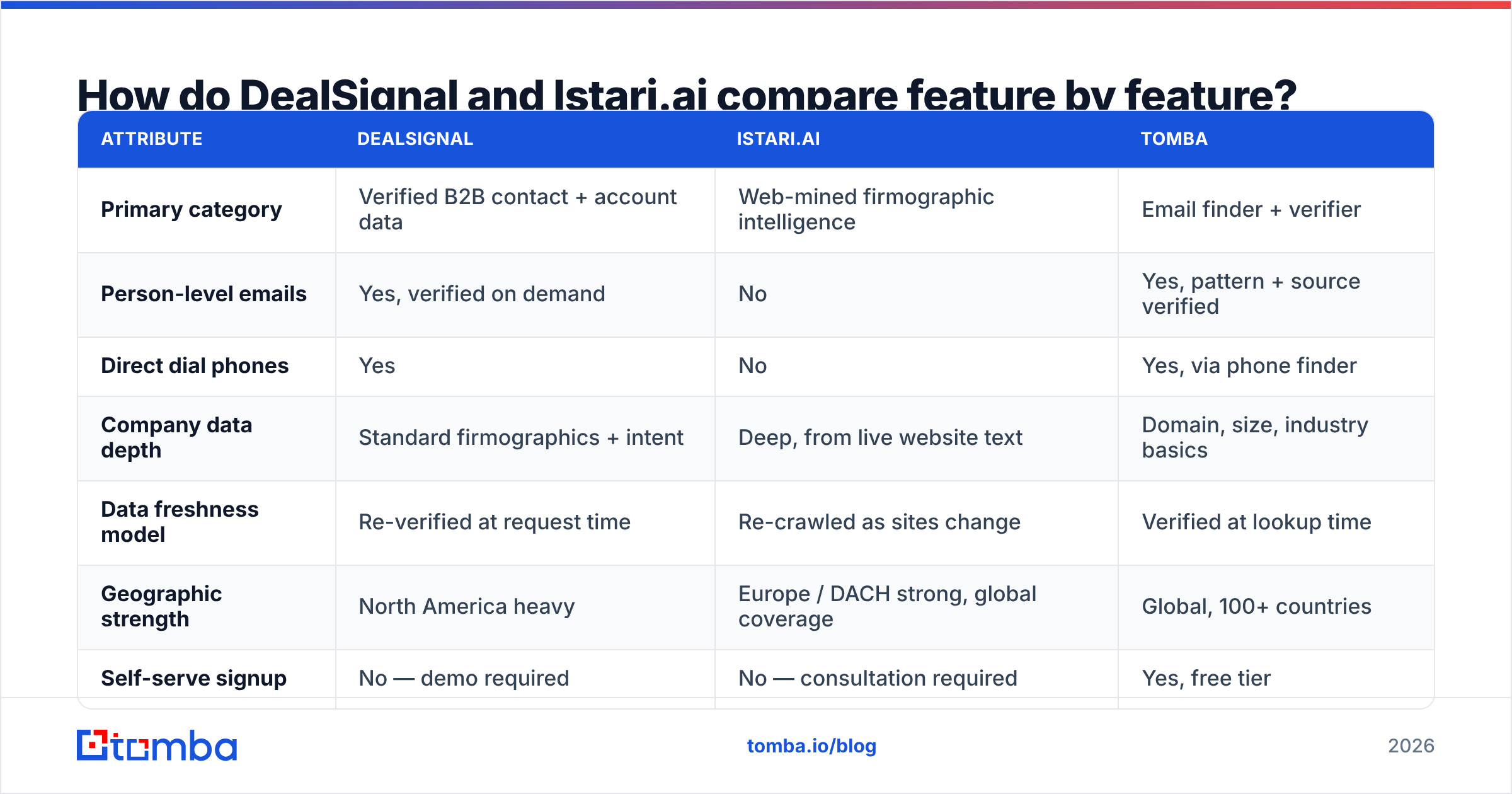Image resolution: width=1512 pixels, height=794 pixels.
Task: Click the DEALSIGNAL column header
Action: [x=415, y=139]
